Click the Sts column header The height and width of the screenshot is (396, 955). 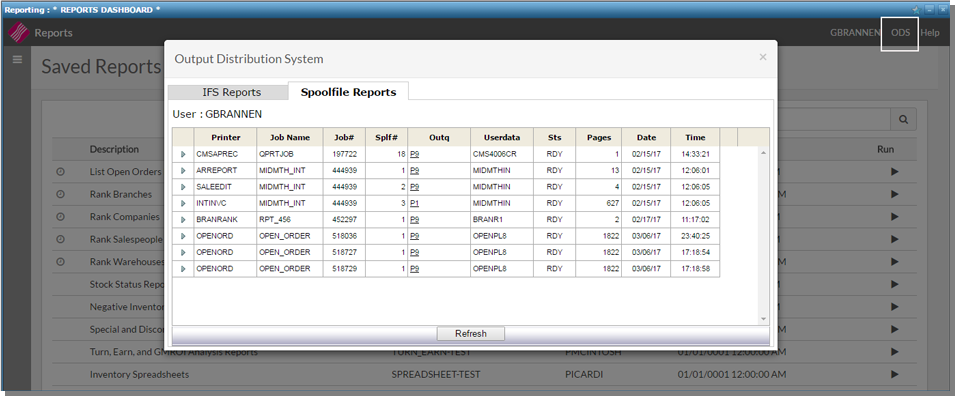pyautogui.click(x=554, y=138)
